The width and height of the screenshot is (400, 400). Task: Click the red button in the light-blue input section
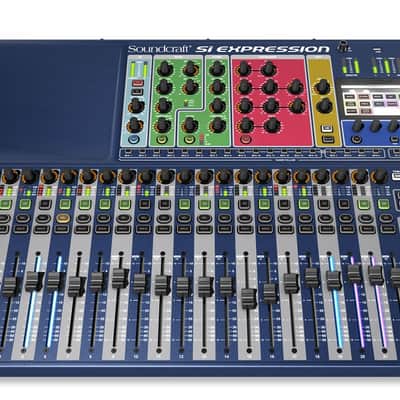tap(137, 83)
